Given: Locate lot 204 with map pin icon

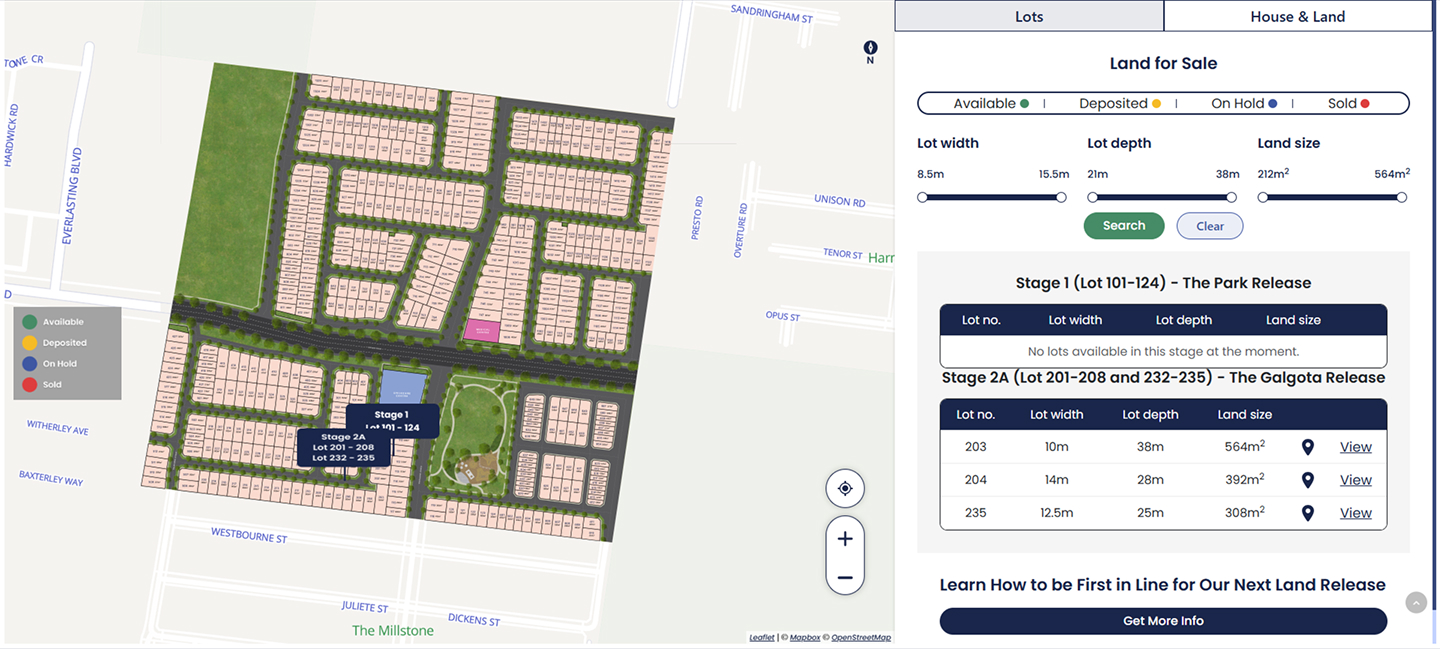Looking at the screenshot, I should (x=1307, y=480).
